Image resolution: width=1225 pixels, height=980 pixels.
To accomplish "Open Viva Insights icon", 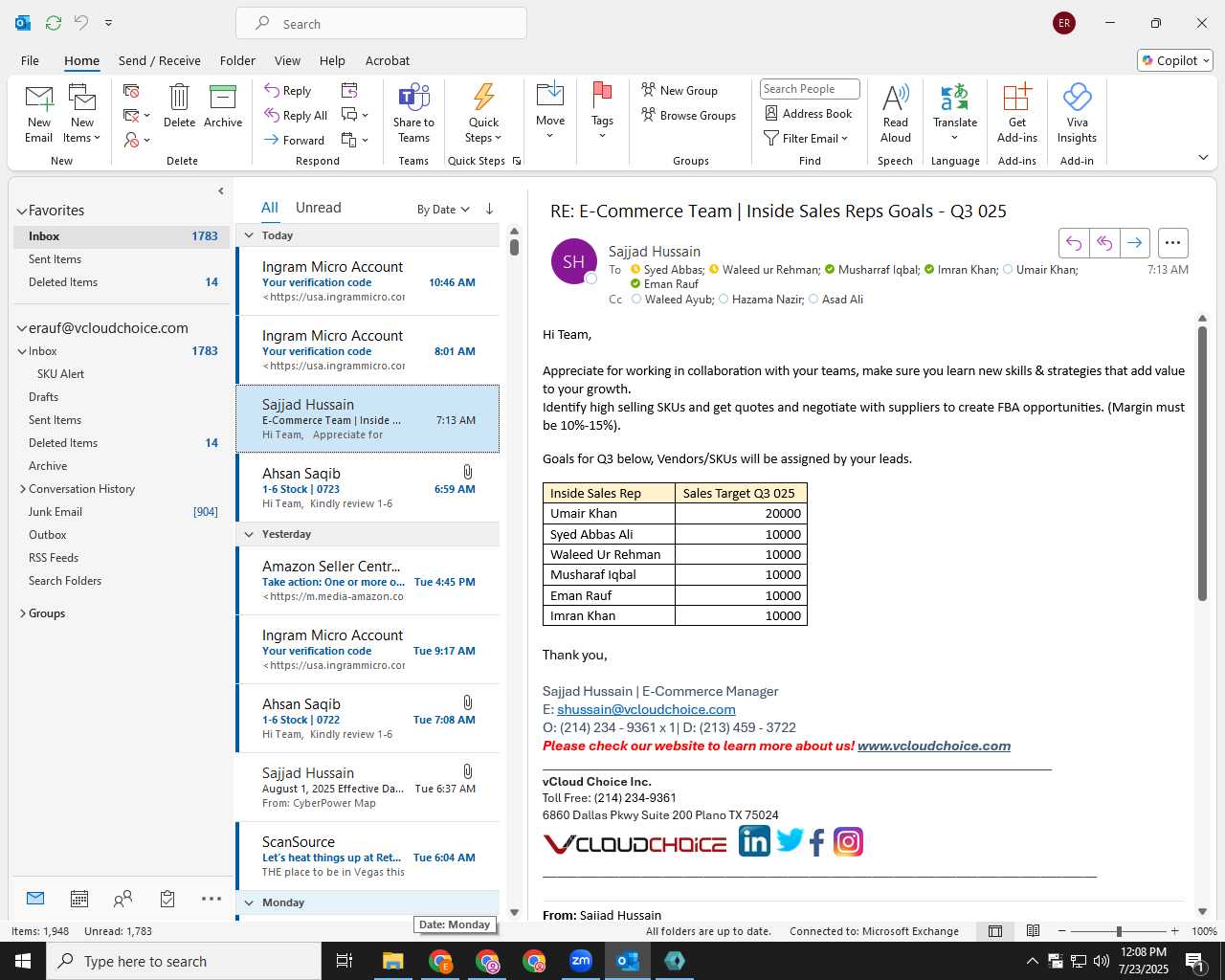I will click(1077, 97).
